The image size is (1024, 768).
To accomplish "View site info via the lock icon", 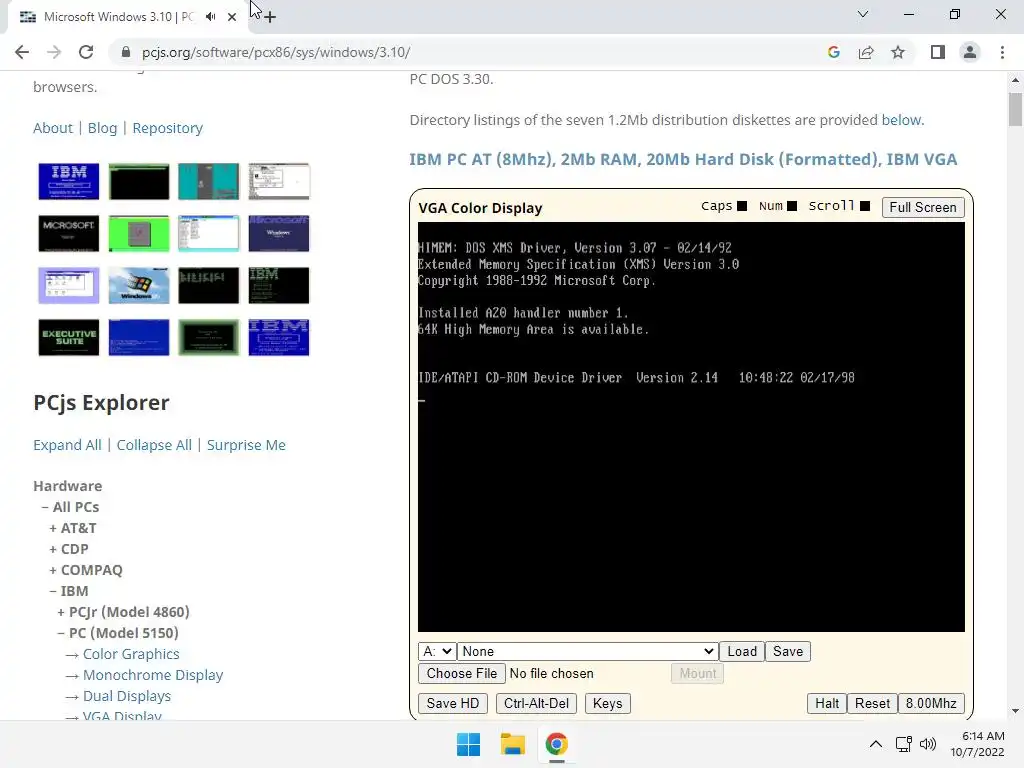I will tap(126, 52).
